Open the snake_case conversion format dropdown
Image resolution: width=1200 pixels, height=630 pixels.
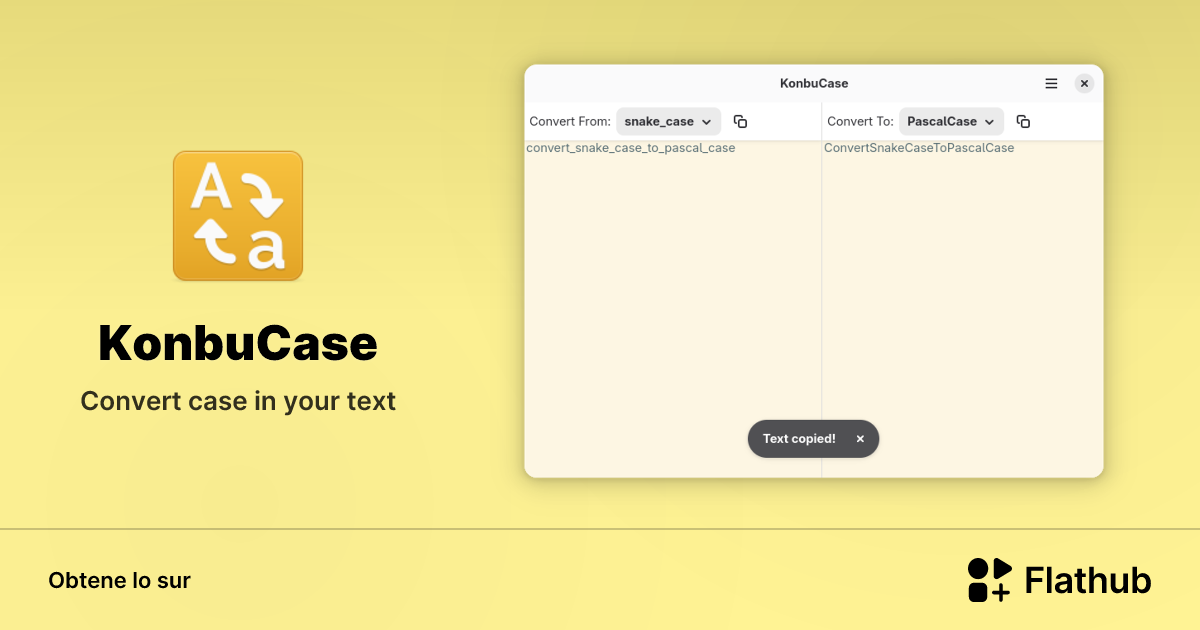(x=668, y=120)
